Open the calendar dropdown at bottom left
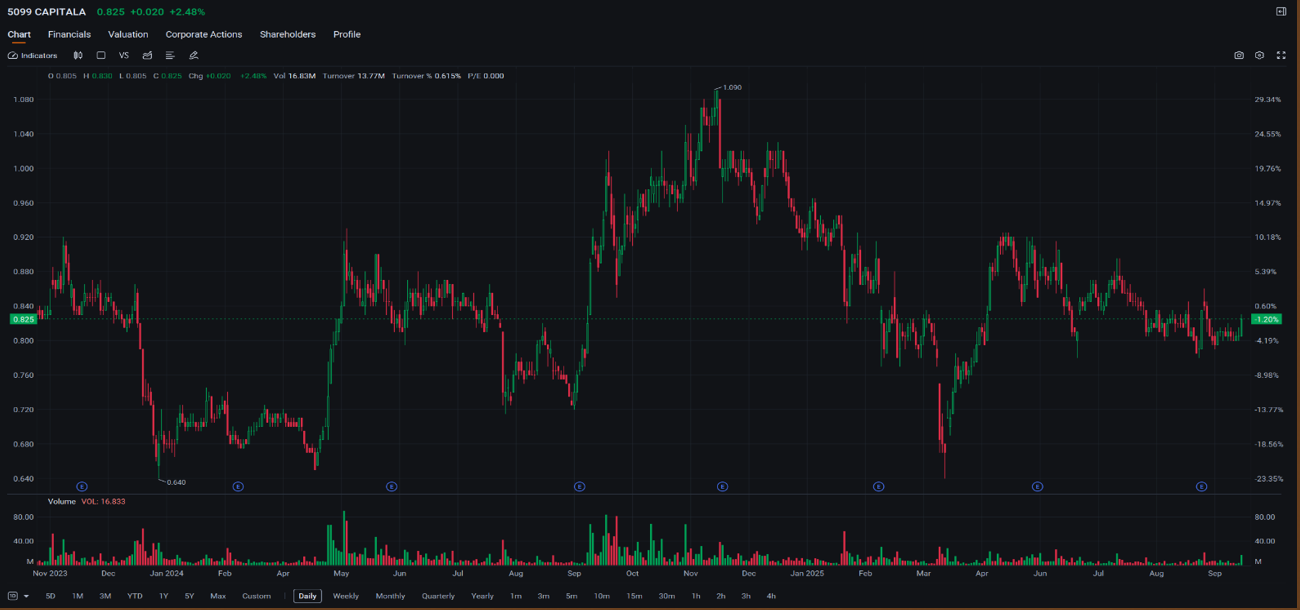Viewport: 1300px width, 610px height. click(x=18, y=596)
